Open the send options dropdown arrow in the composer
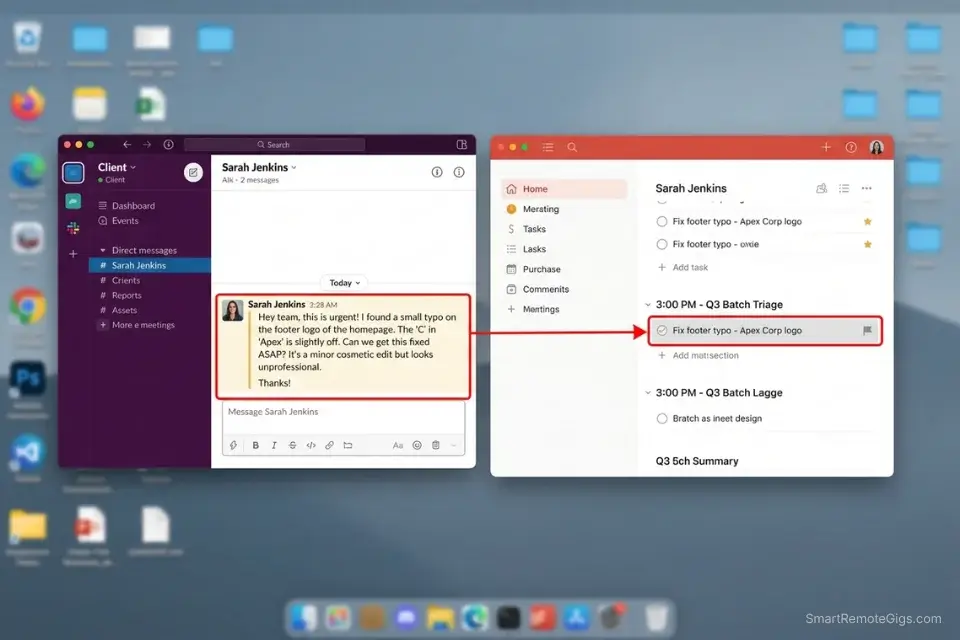Screen dimensions: 960x640 tap(454, 445)
